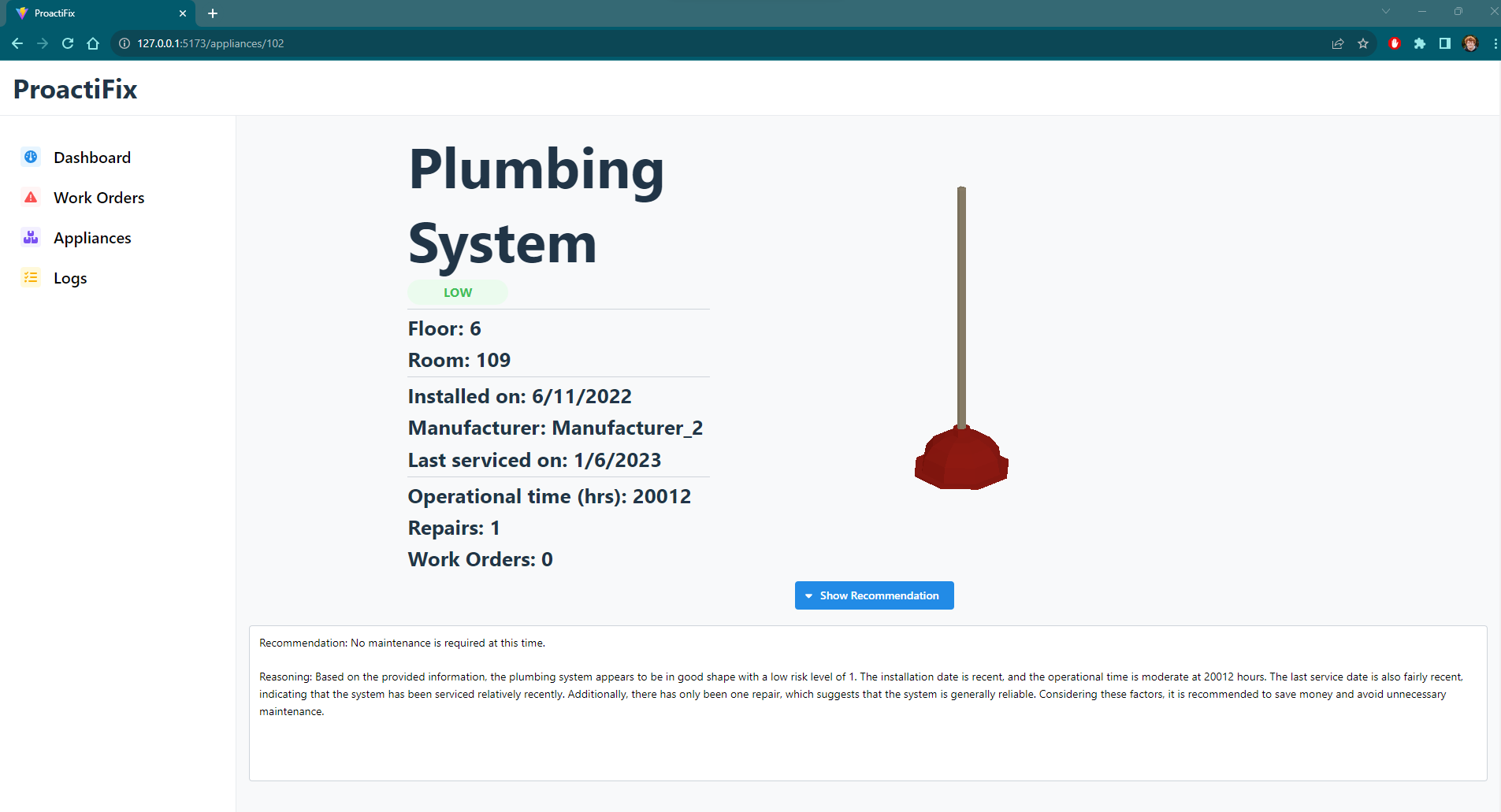Viewport: 1501px width, 812px height.
Task: Click the site info icon in address bar
Action: [124, 43]
